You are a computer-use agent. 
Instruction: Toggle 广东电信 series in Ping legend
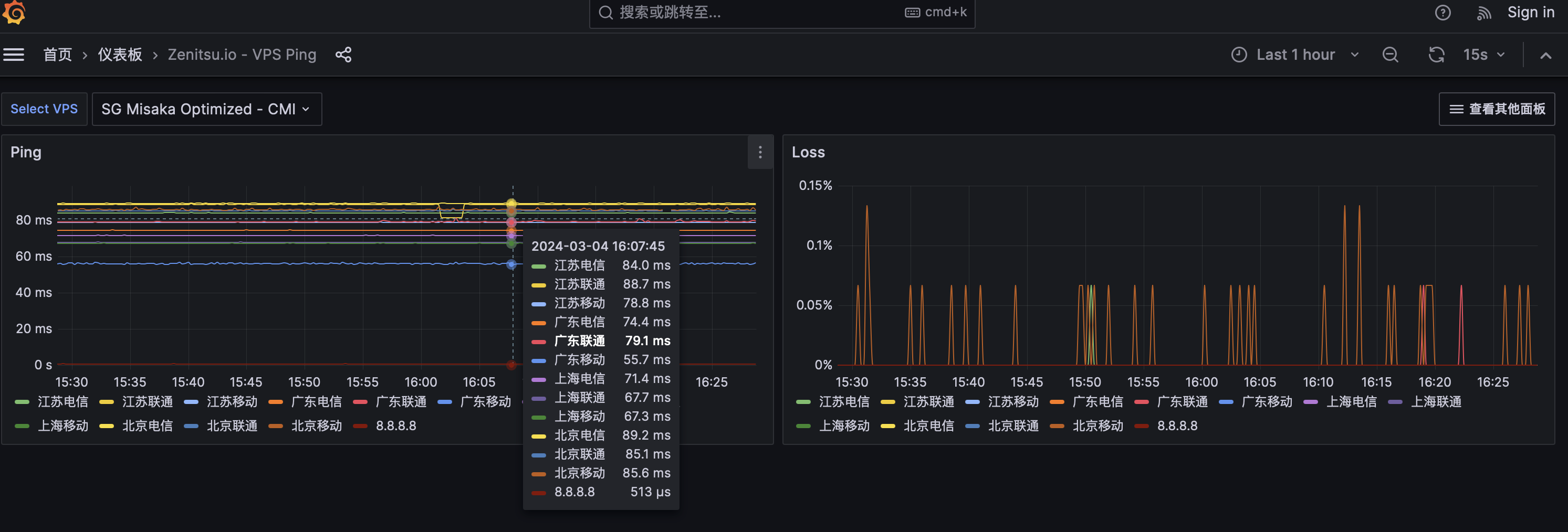(x=316, y=401)
